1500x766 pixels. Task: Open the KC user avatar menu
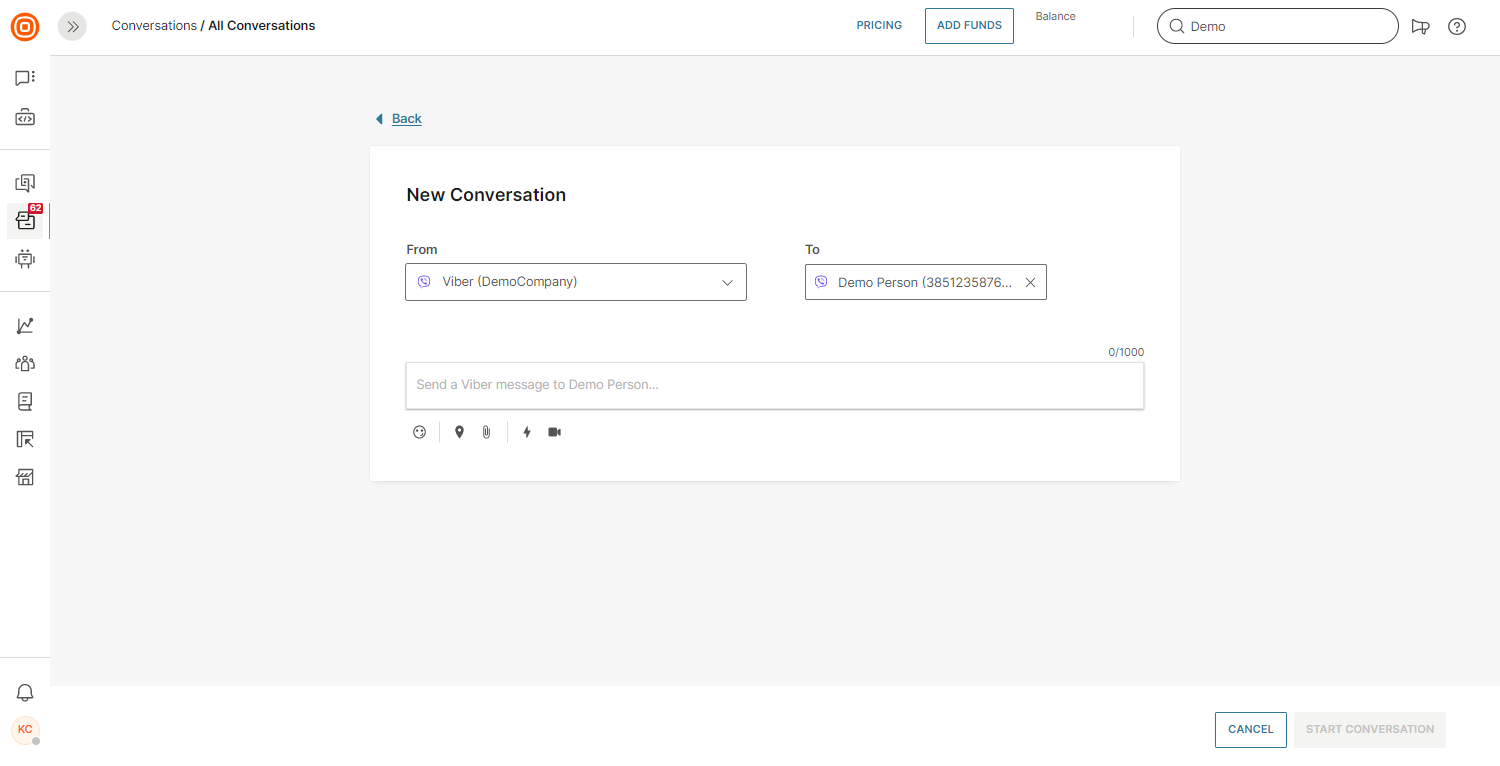25,730
